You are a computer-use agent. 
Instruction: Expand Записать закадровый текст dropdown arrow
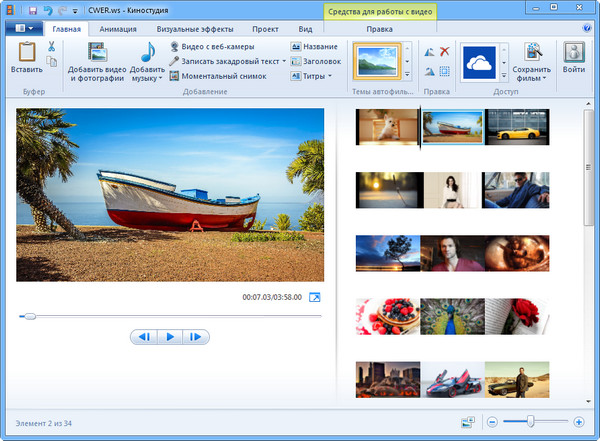(x=283, y=61)
